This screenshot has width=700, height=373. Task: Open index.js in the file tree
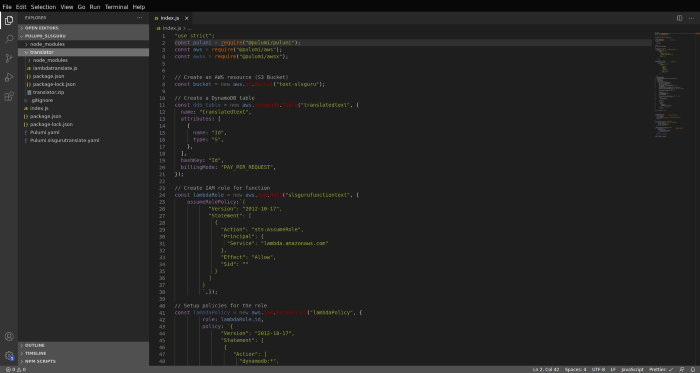tap(83, 108)
